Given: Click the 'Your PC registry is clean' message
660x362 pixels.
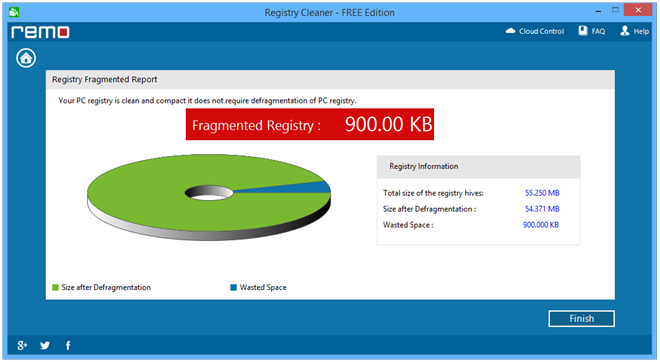Looking at the screenshot, I should click(207, 101).
